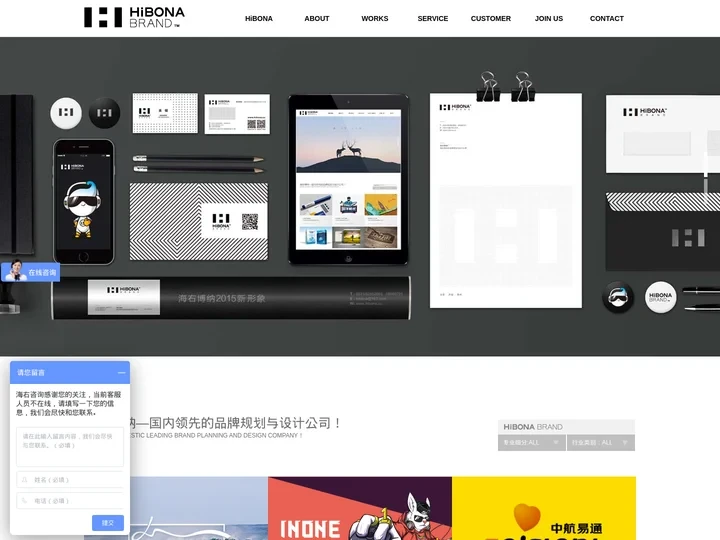The image size is (720, 540).
Task: Click the customer service avatar icon
Action: point(15,270)
